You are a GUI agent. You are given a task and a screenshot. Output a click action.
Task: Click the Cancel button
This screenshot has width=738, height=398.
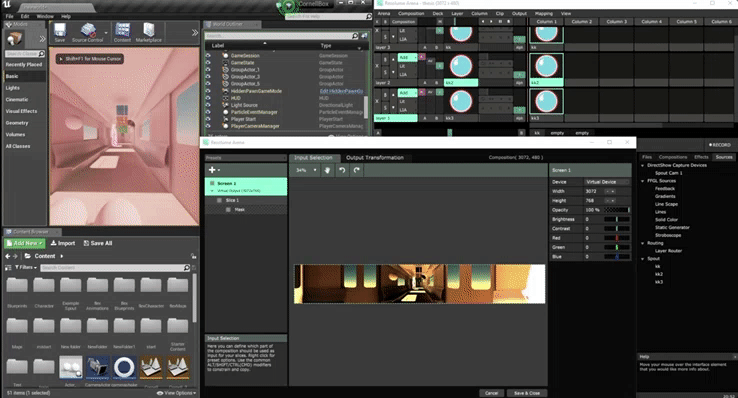[491, 393]
